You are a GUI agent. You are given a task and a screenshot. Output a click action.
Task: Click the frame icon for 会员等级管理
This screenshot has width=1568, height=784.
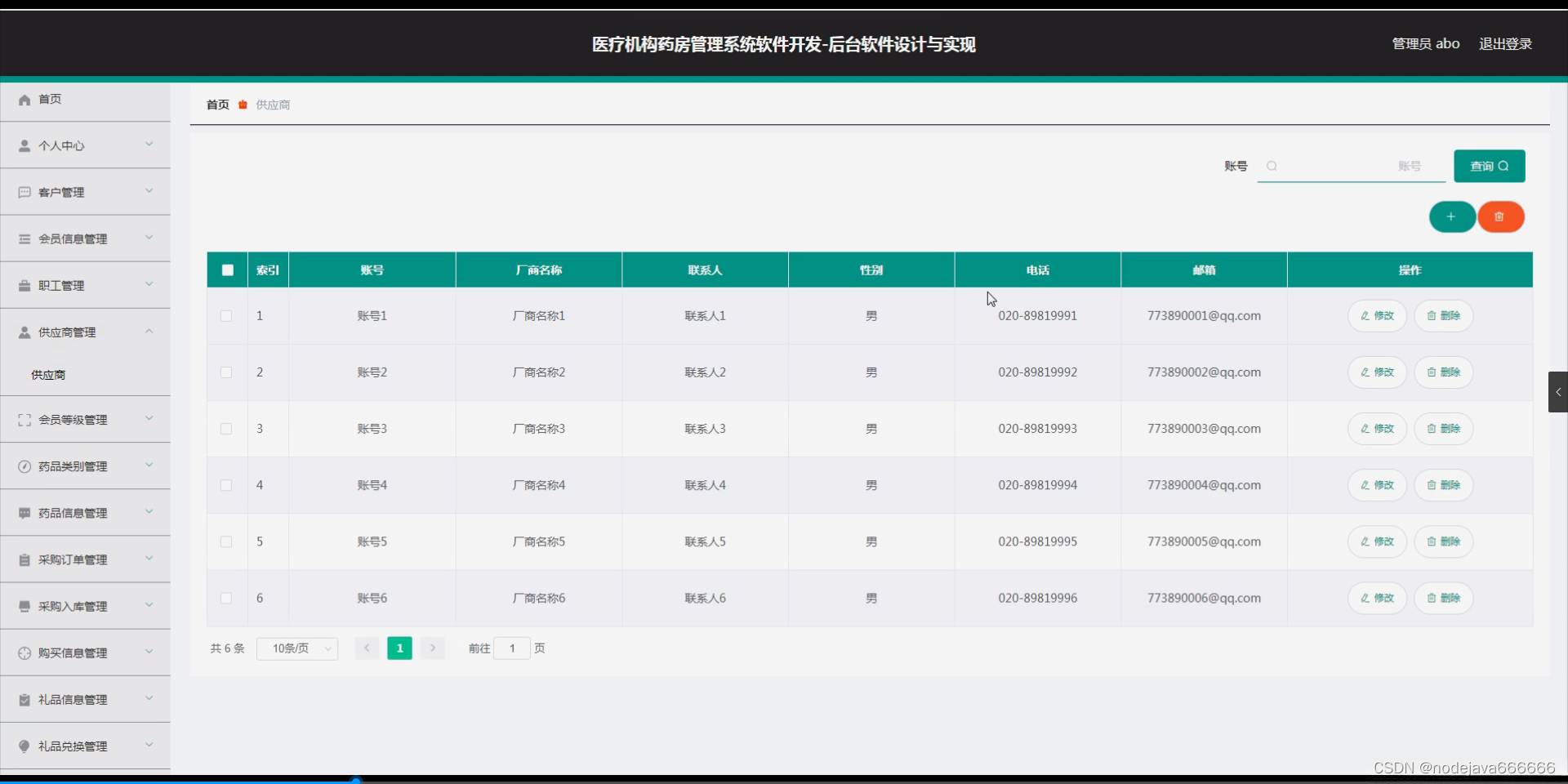(x=24, y=420)
